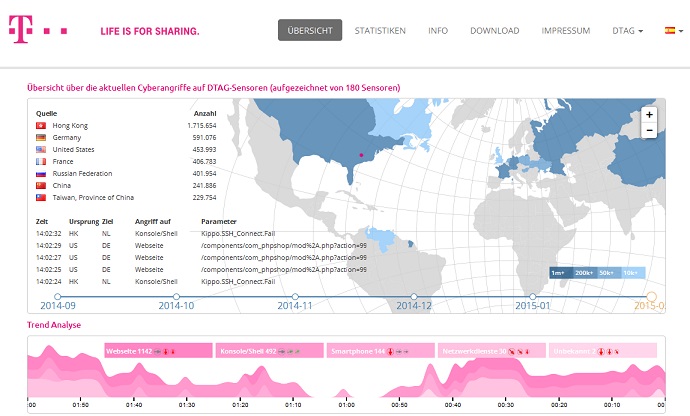The width and height of the screenshot is (690, 416).
Task: Click Taiwan, Province of China country name
Action: [x=93, y=198]
